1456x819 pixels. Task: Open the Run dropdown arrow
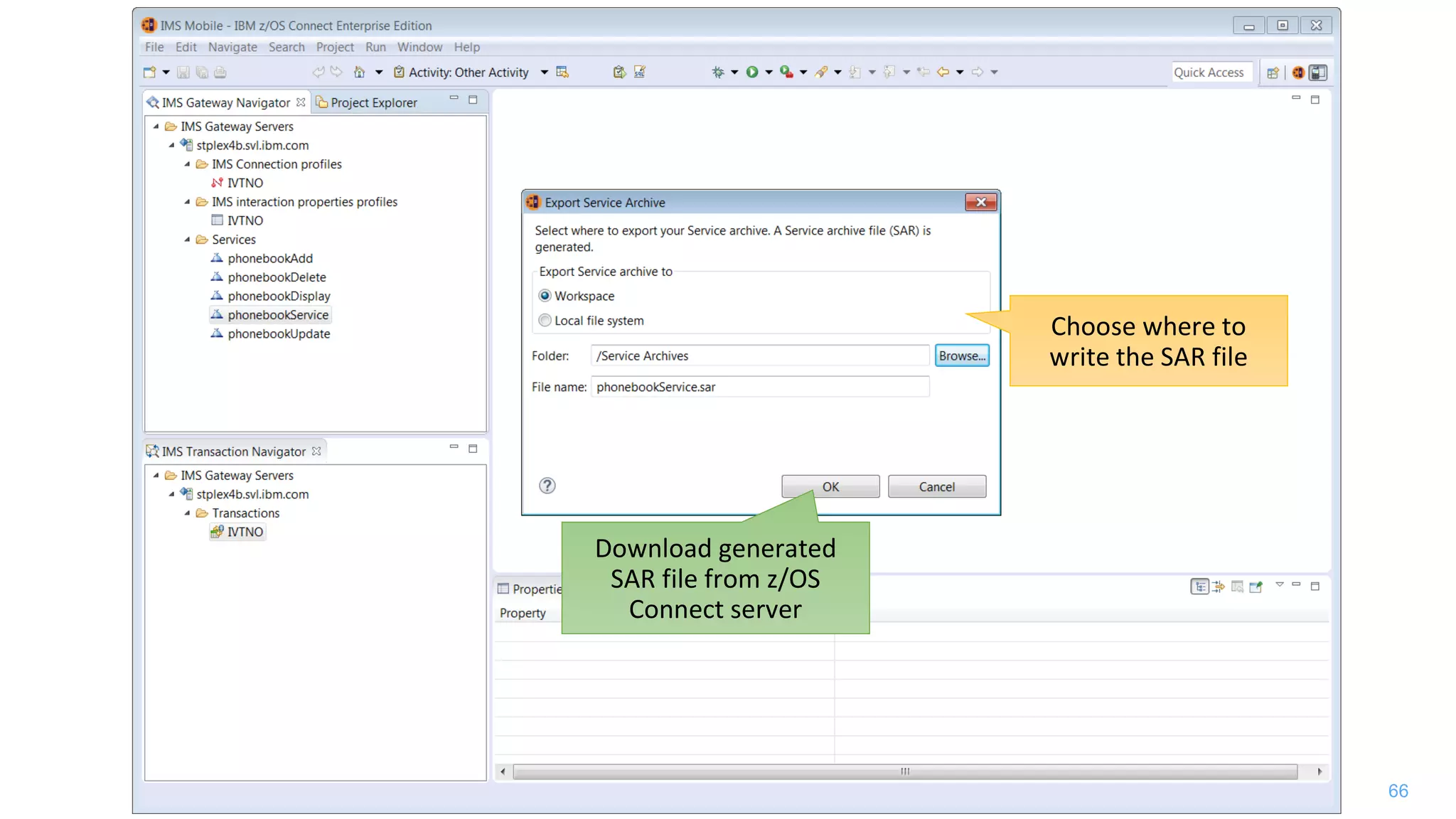769,72
